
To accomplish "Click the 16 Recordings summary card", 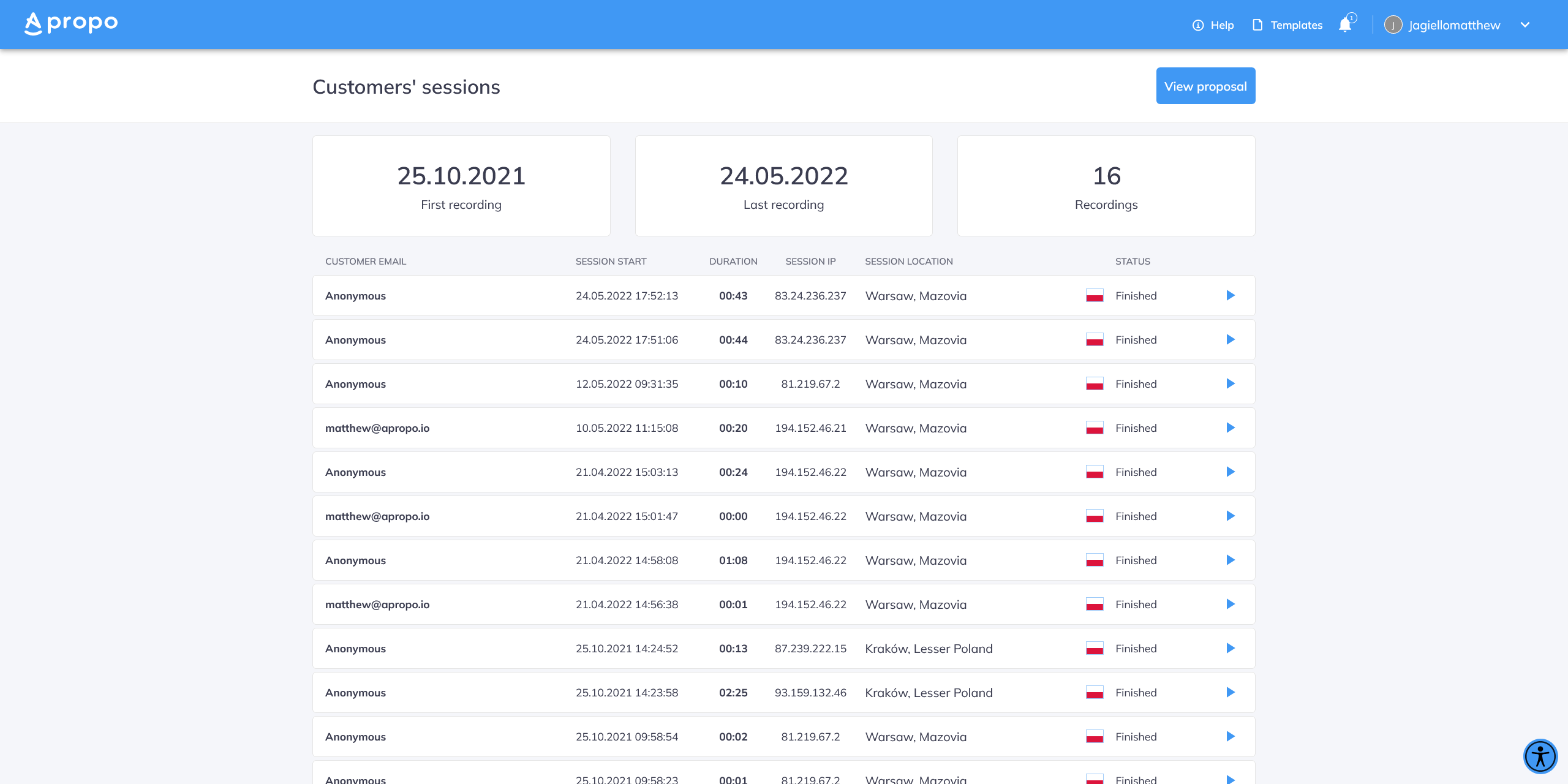I will click(x=1106, y=185).
